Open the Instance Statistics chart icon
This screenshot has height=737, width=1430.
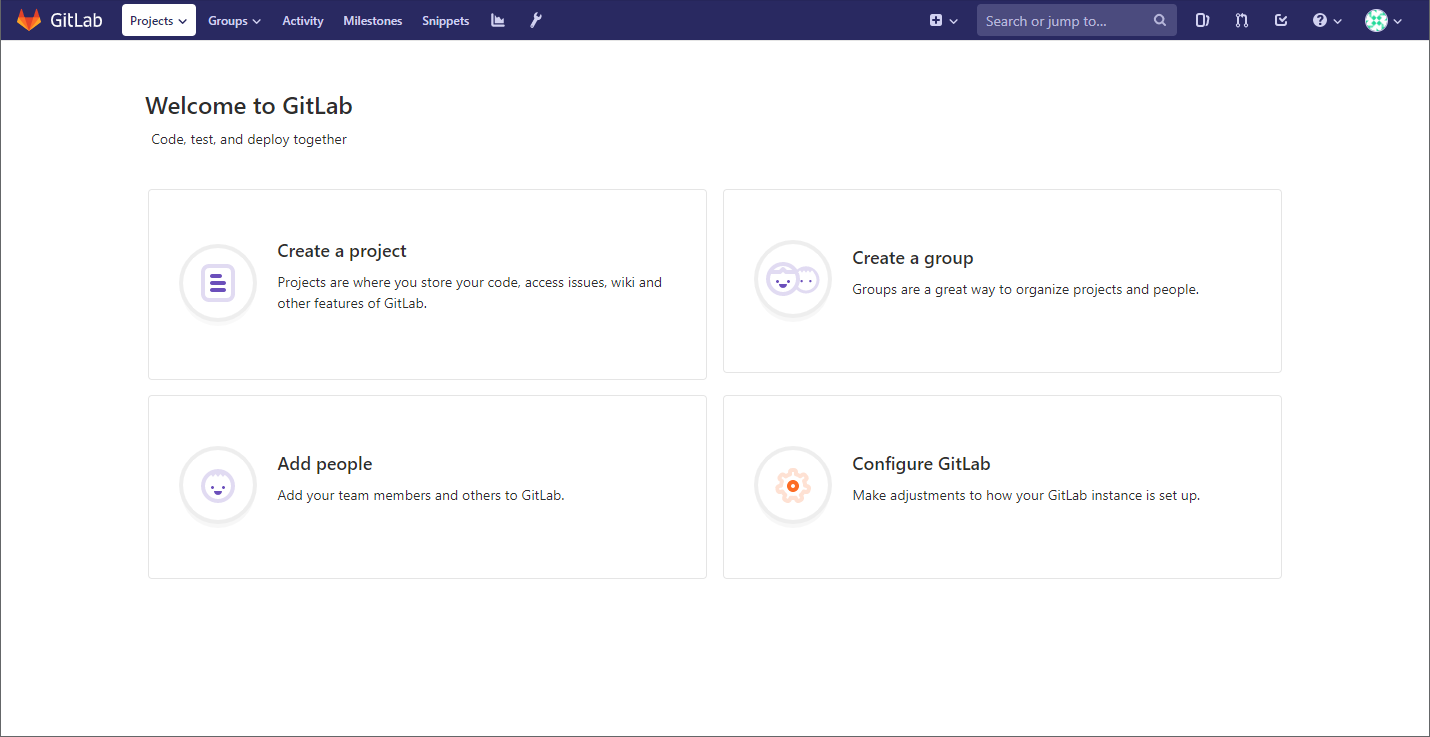click(498, 20)
